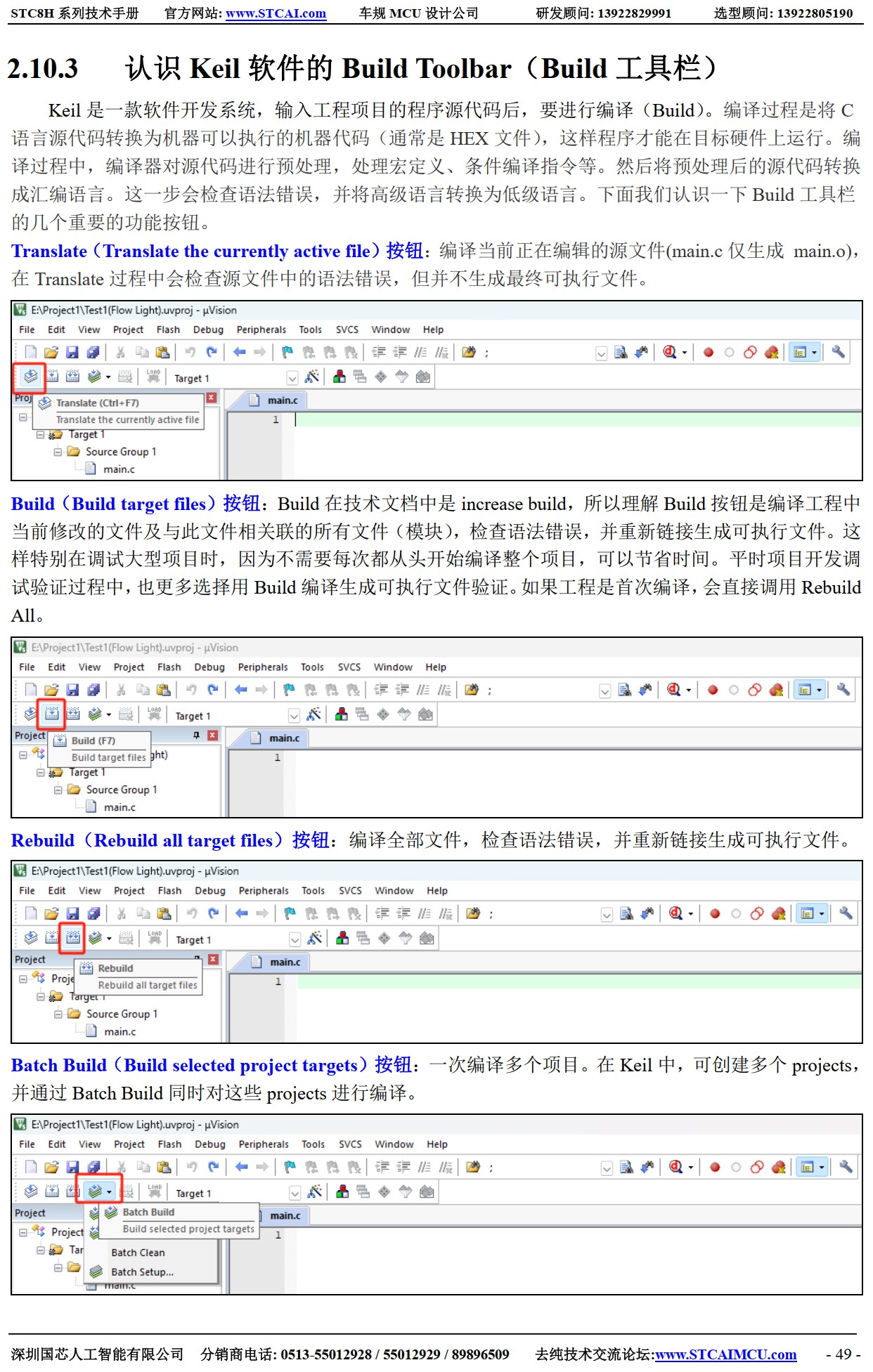This screenshot has width=873, height=1372.
Task: Open Help menu in the Build (F7) screenshot
Action: click(436, 667)
